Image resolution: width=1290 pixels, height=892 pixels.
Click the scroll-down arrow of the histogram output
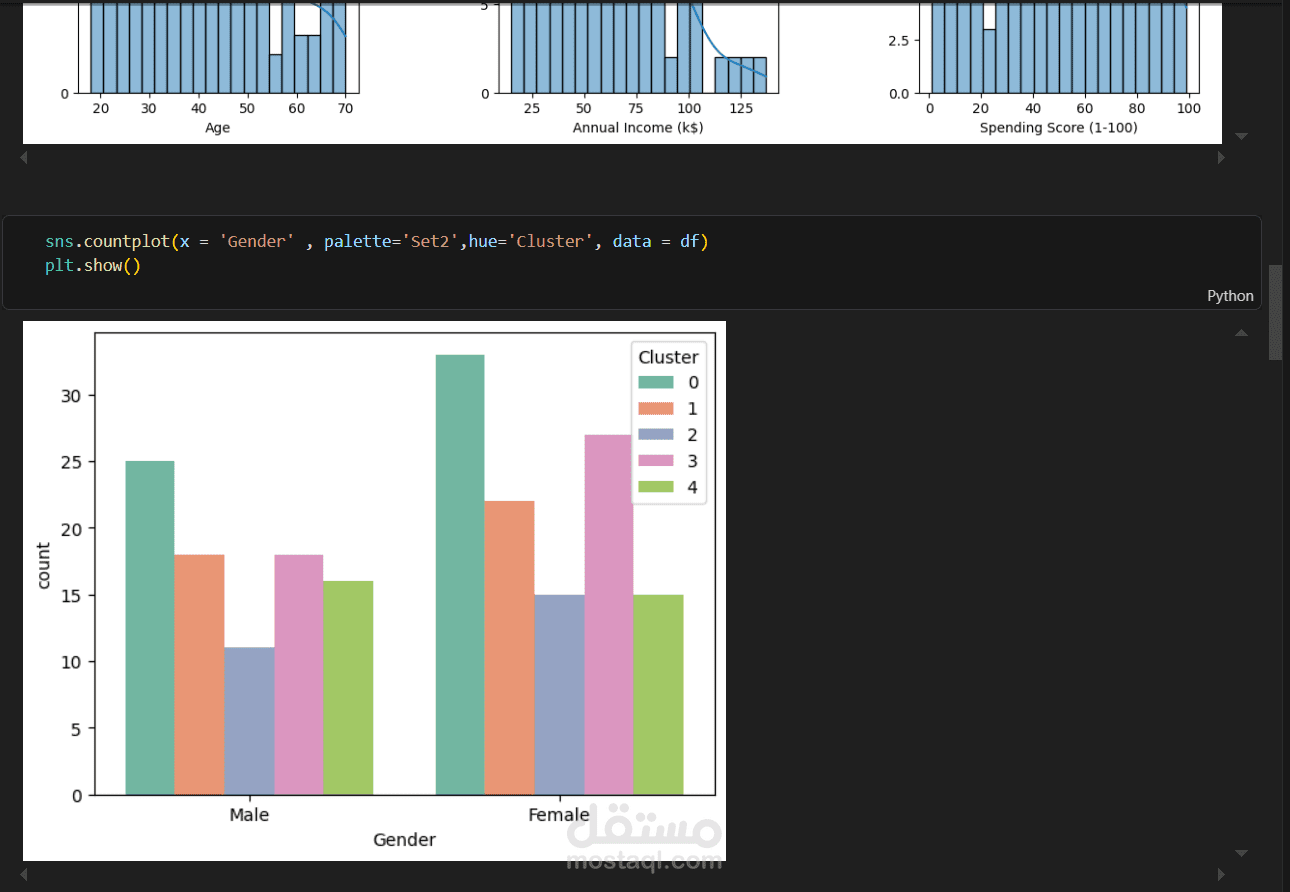pyautogui.click(x=1241, y=136)
